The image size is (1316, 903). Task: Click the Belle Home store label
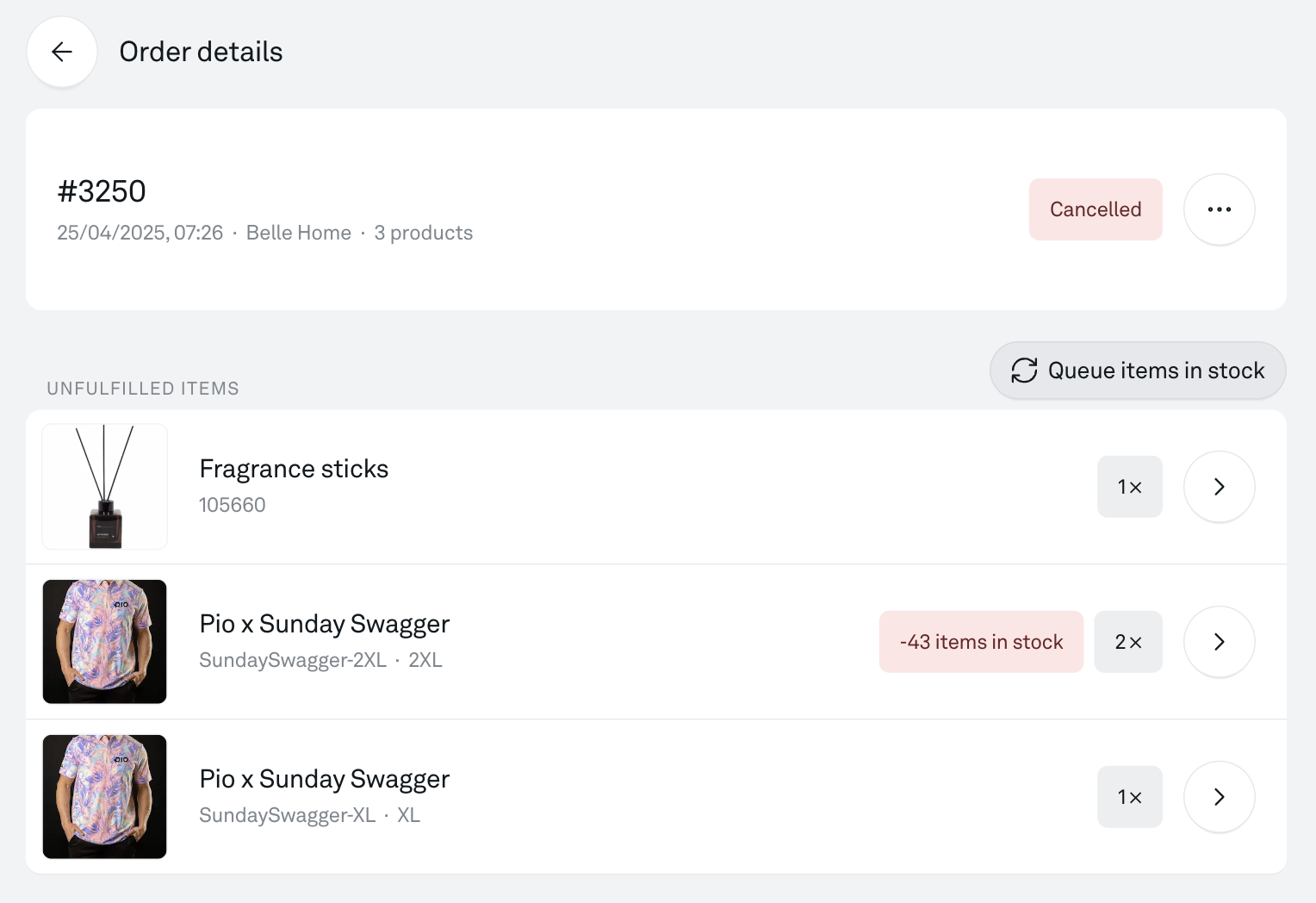click(299, 233)
